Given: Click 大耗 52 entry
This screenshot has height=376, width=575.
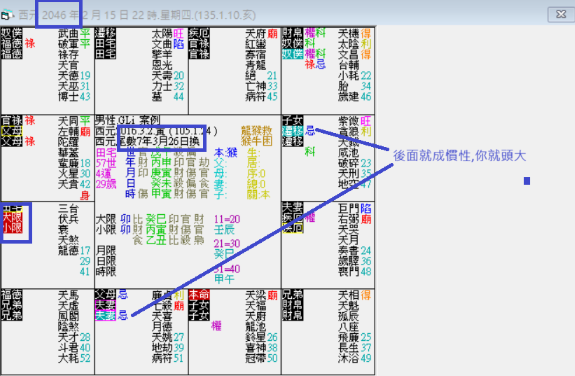Looking at the screenshot, I should [x=74, y=358].
